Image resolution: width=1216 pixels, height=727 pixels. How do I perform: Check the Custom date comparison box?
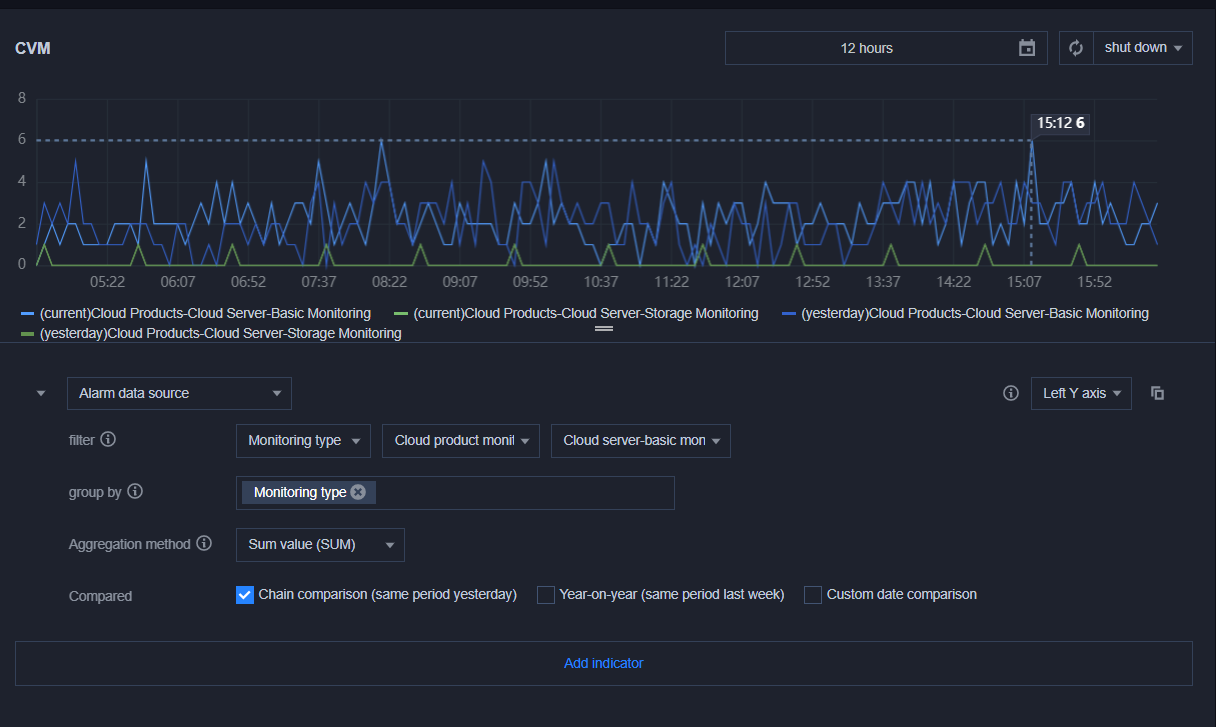813,595
